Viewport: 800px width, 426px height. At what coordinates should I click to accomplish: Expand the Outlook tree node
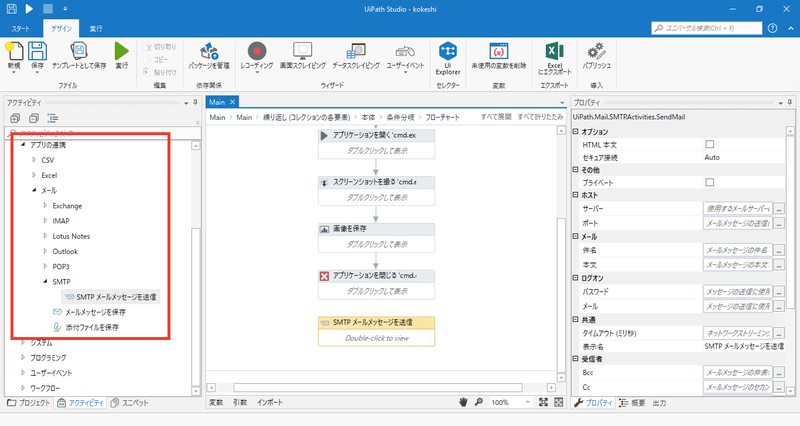click(x=45, y=251)
